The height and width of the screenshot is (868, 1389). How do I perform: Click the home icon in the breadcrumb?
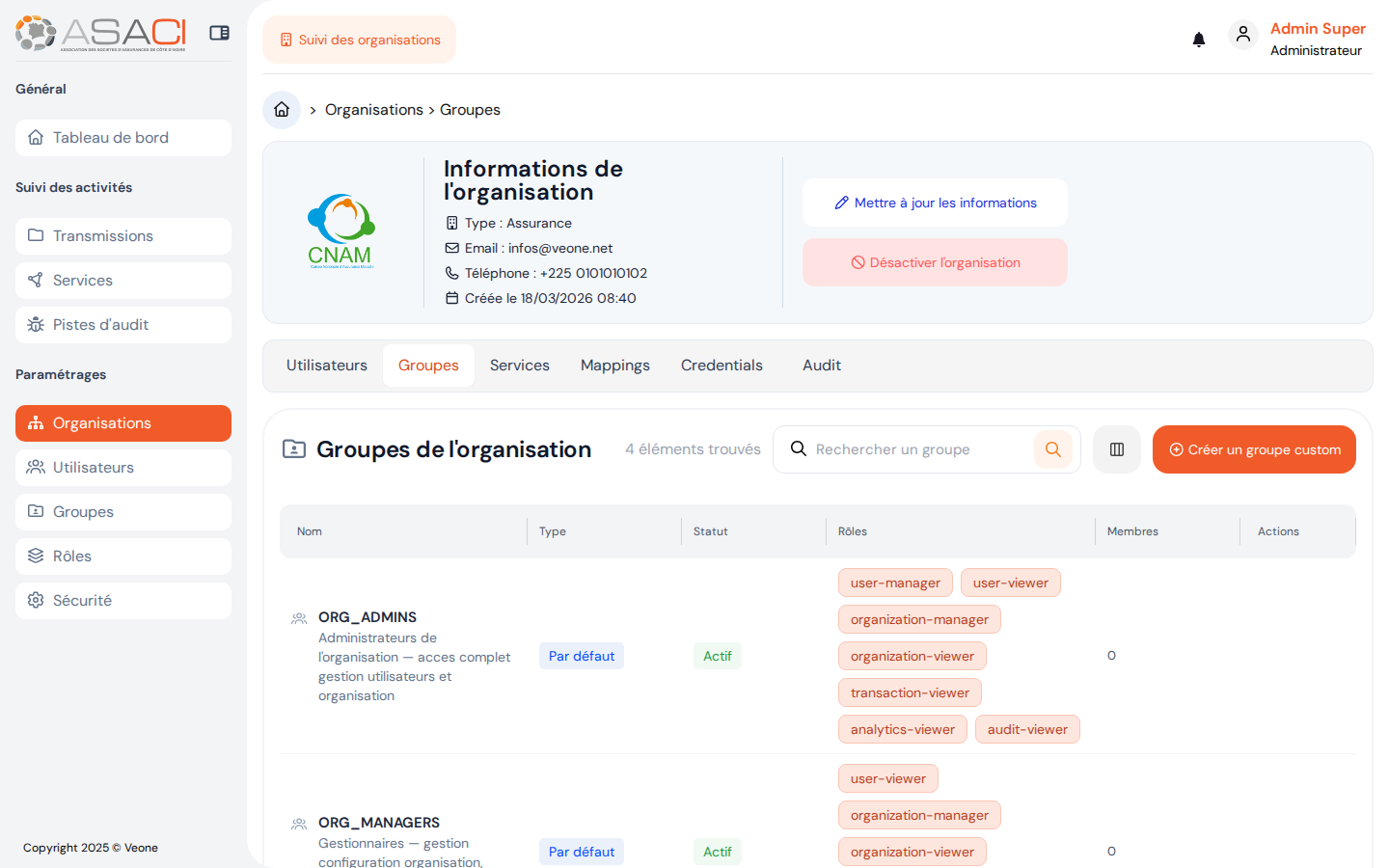[281, 109]
